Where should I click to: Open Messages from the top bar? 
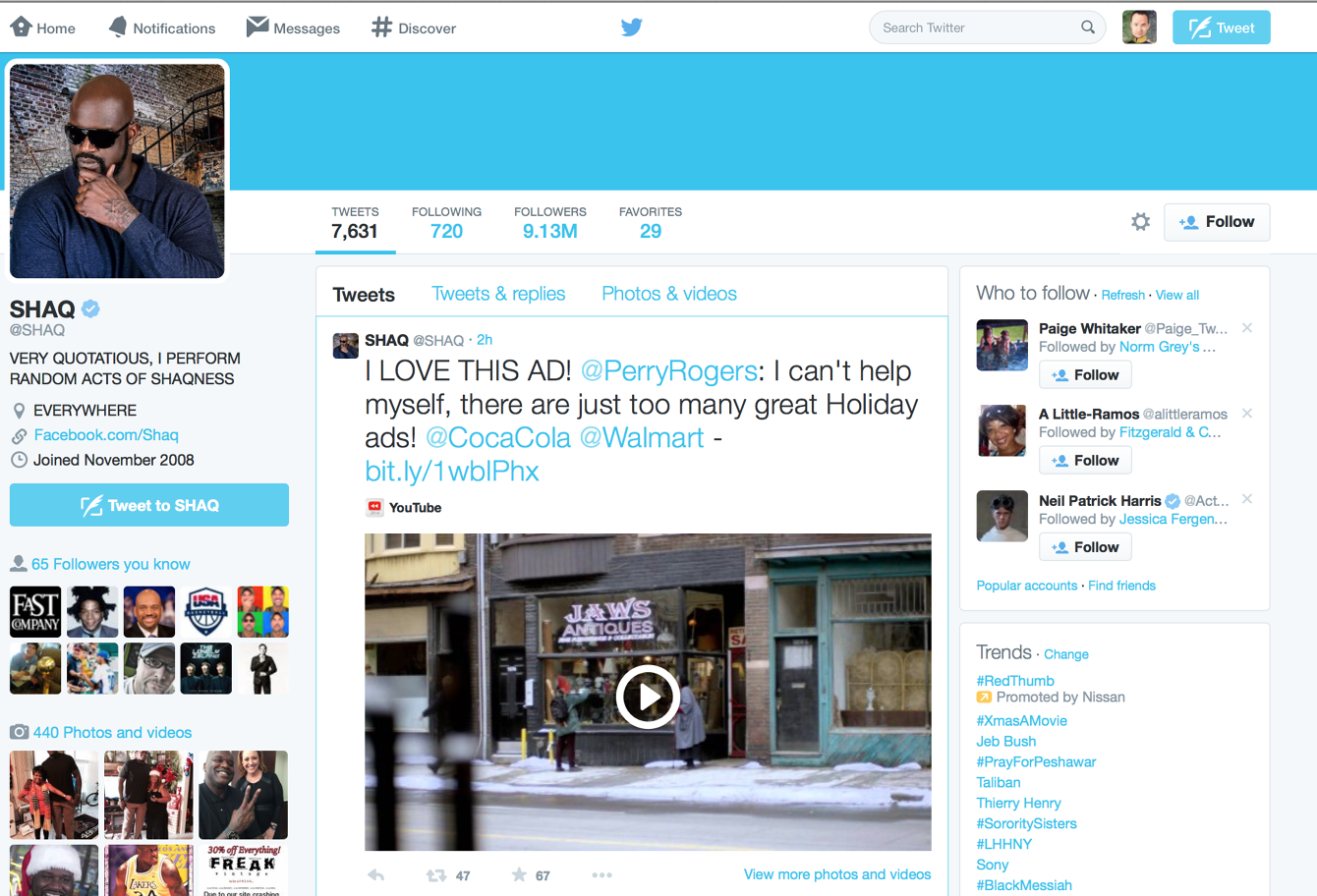click(293, 28)
